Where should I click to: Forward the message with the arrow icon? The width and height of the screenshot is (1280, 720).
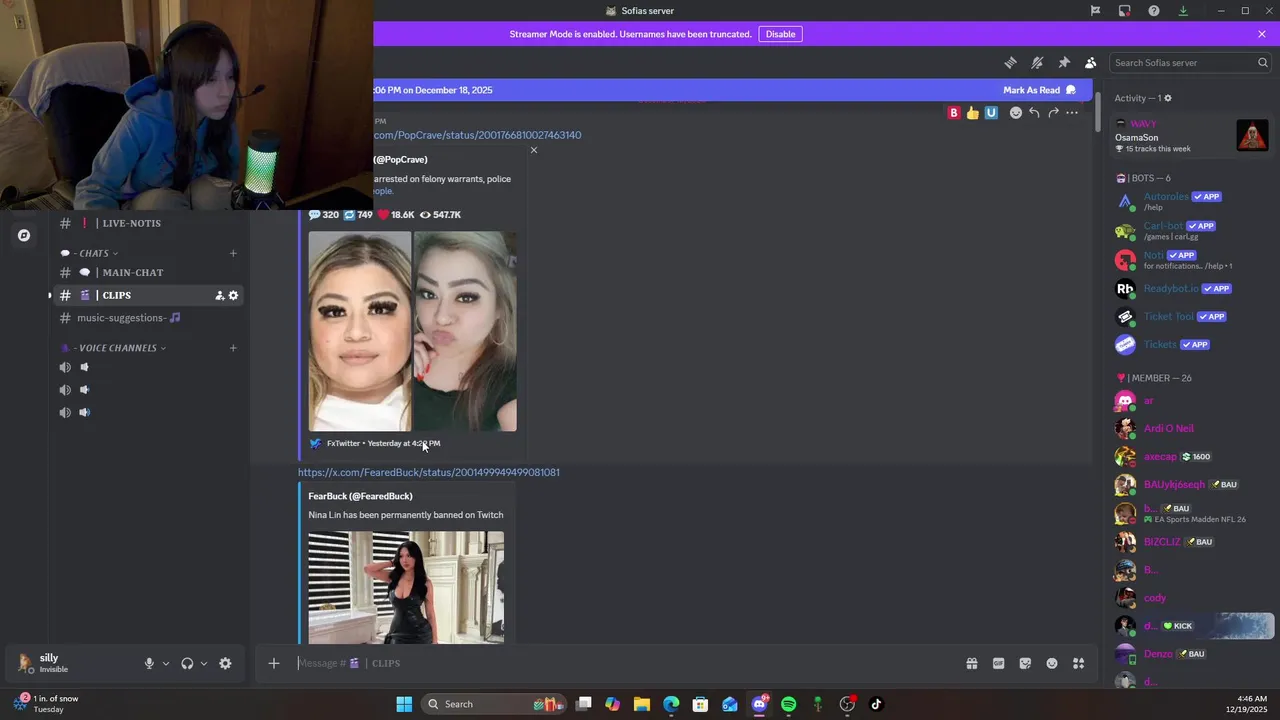click(1053, 113)
